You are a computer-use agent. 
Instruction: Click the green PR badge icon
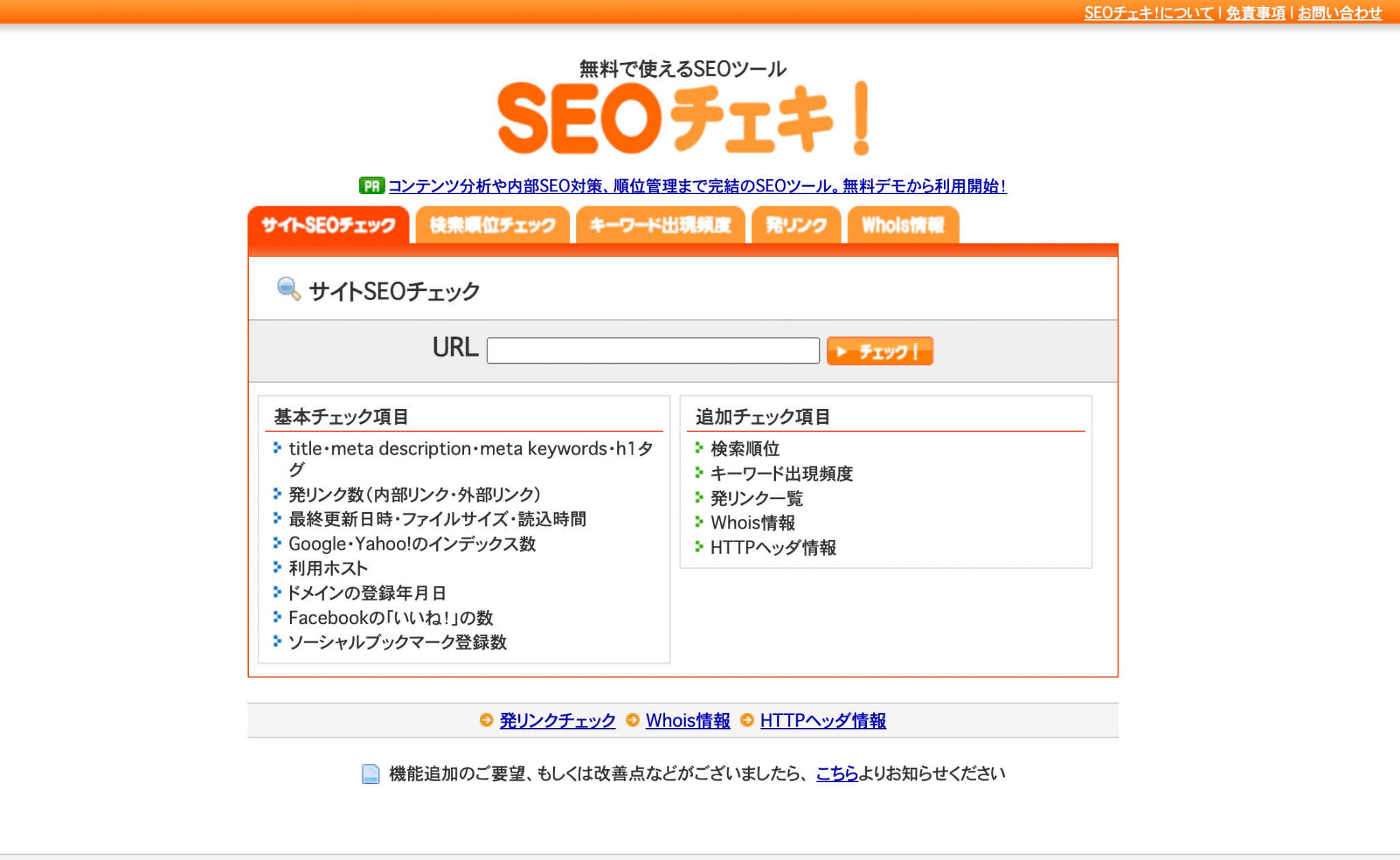coord(371,186)
